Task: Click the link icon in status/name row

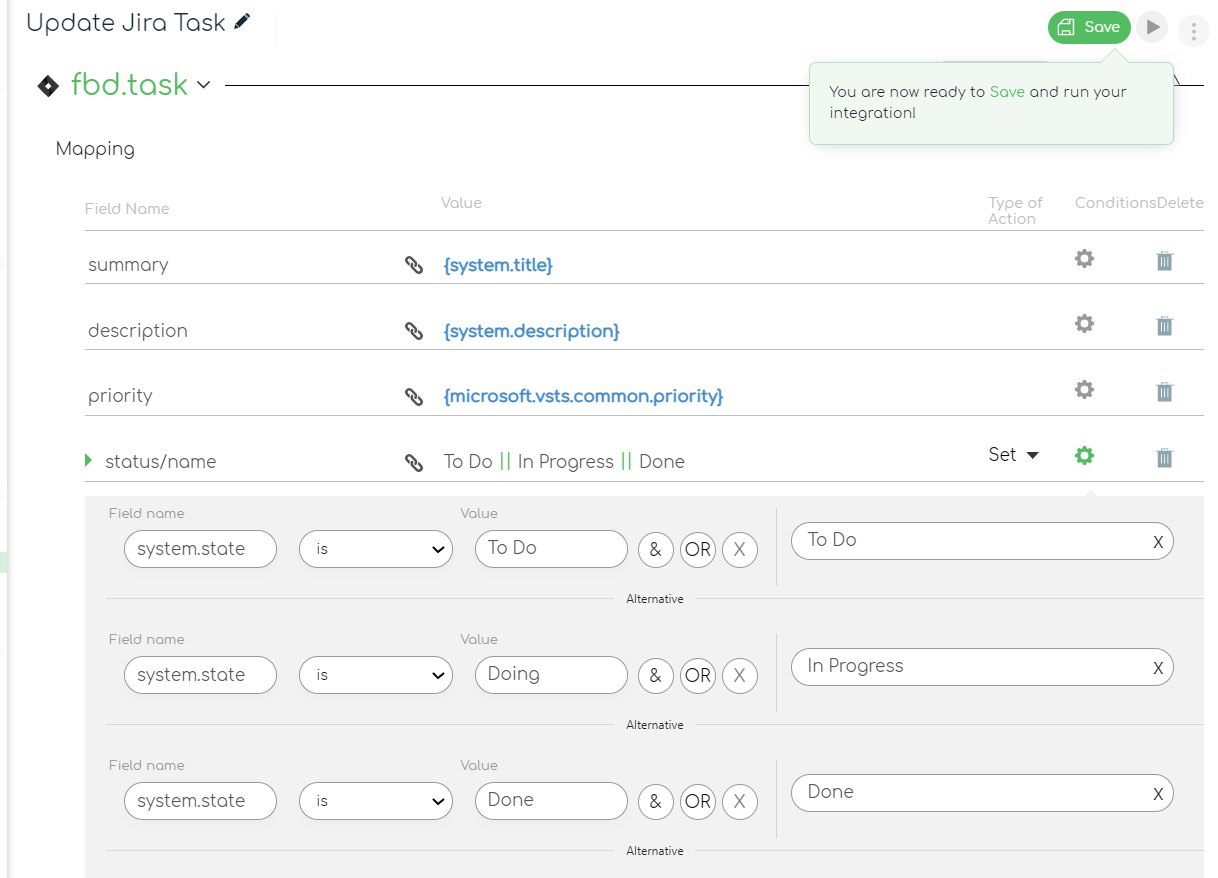Action: pos(414,462)
